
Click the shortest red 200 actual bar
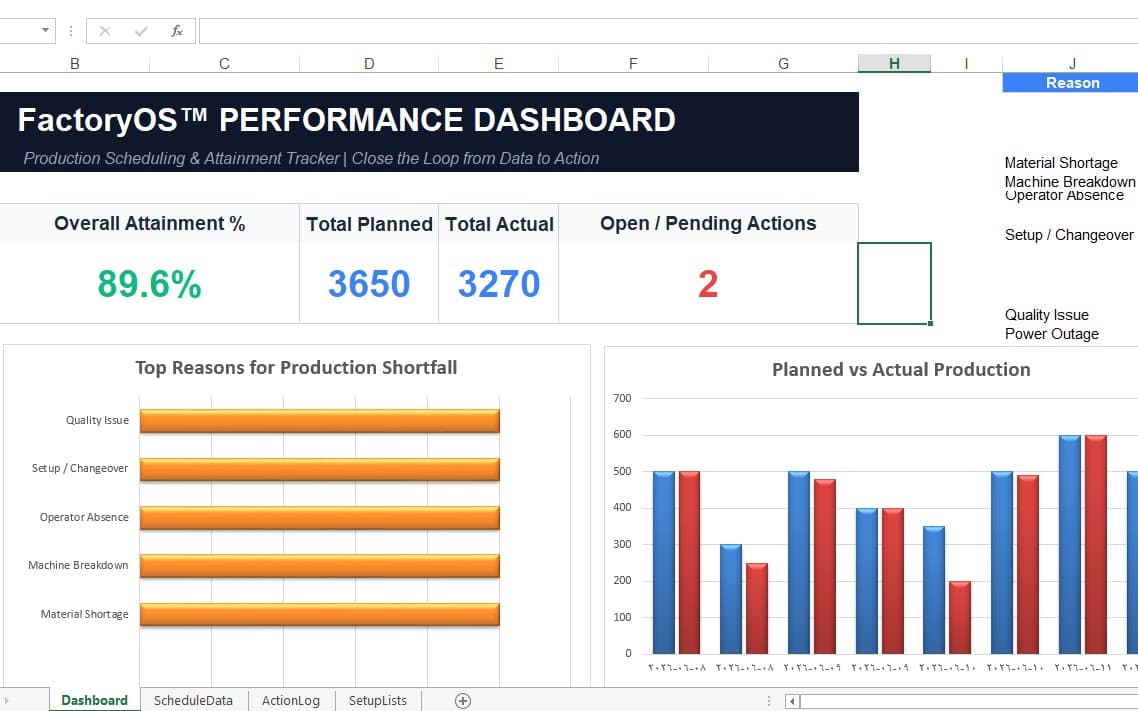(960, 617)
